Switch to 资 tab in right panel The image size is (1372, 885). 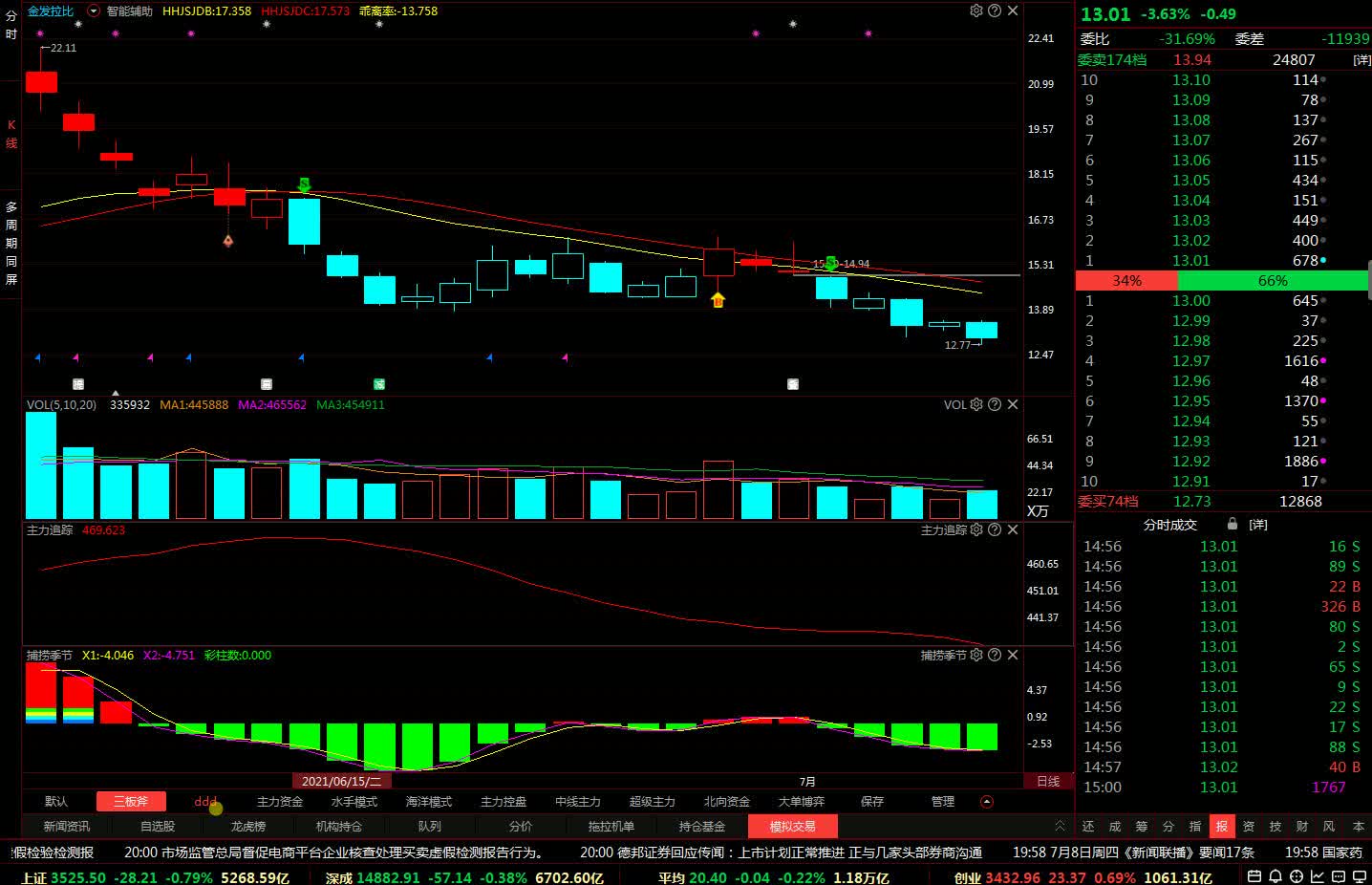pos(1249,826)
